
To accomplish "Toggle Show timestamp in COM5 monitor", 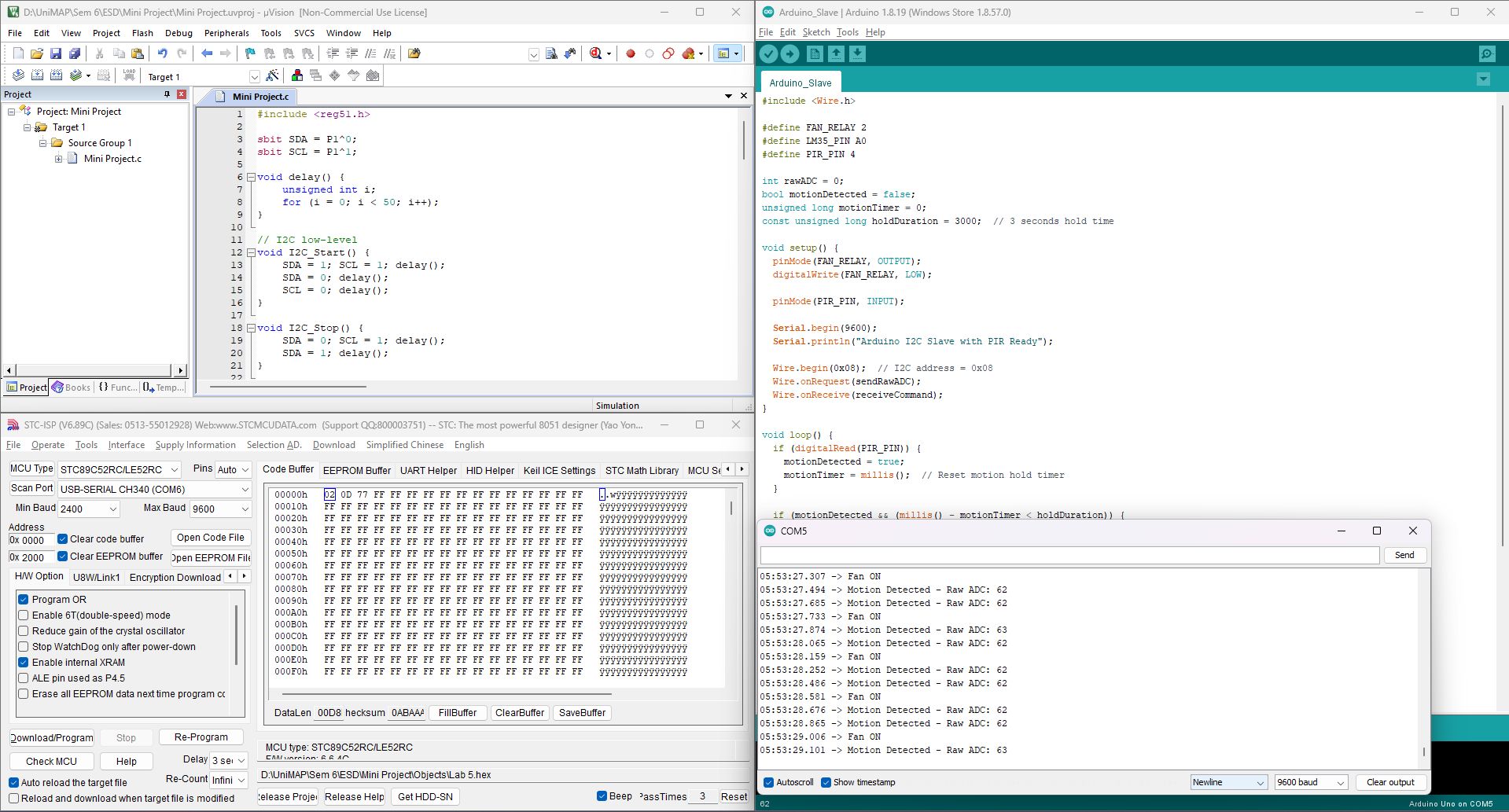I will [x=826, y=782].
